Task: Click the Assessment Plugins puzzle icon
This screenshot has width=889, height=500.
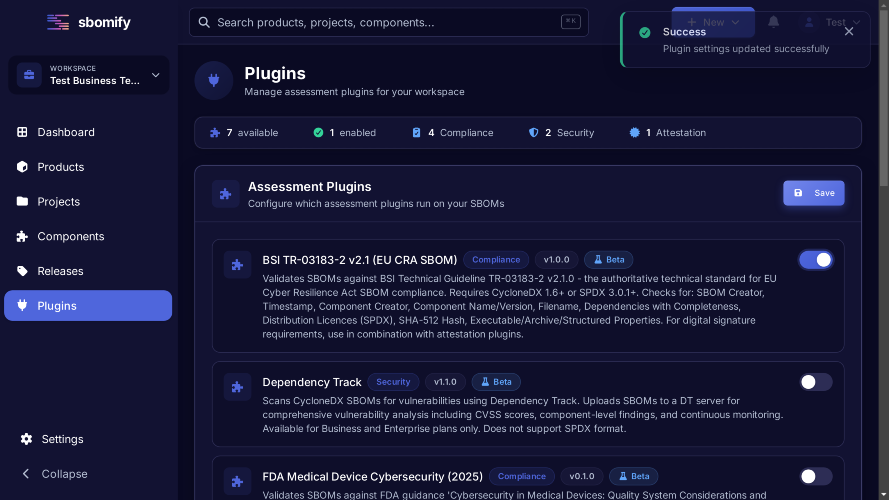Action: pyautogui.click(x=226, y=194)
